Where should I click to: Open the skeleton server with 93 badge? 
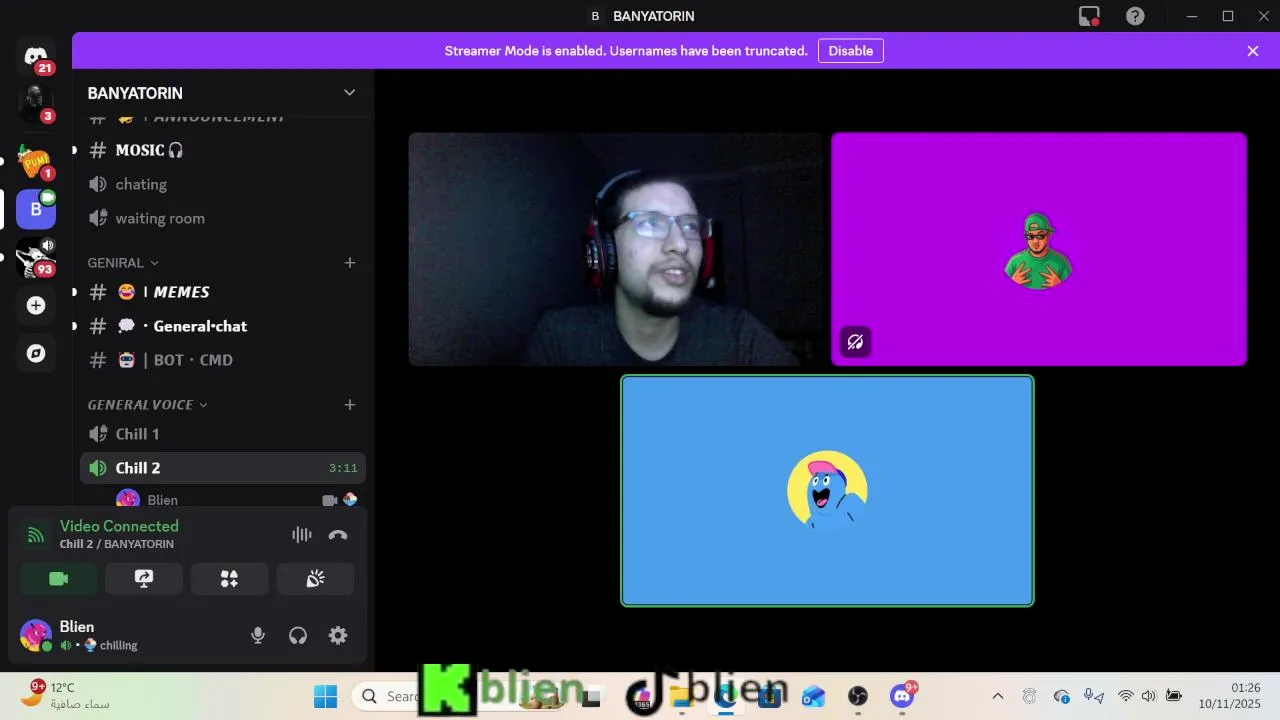tap(36, 257)
